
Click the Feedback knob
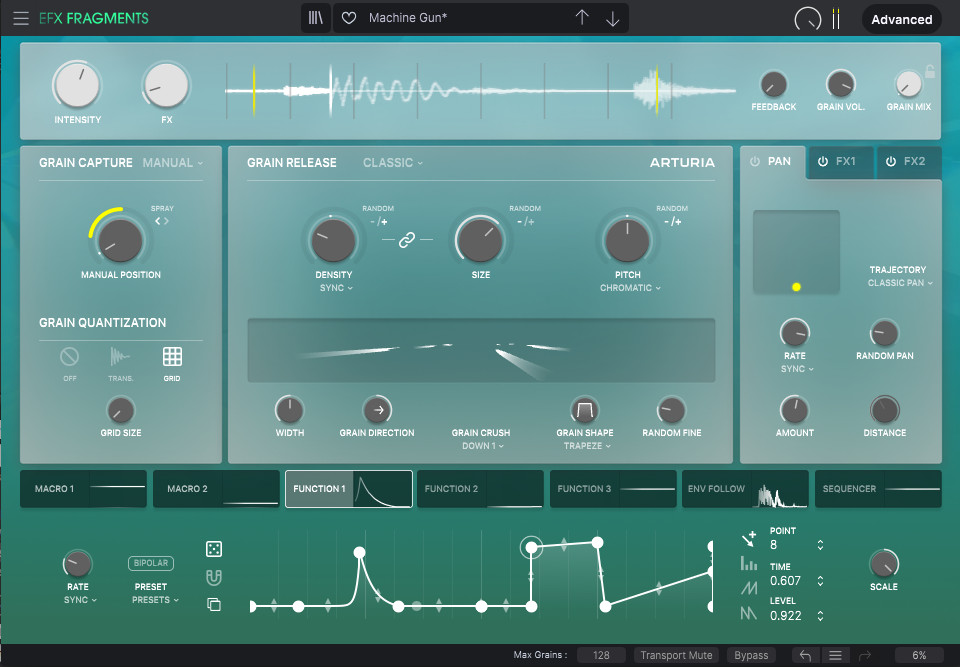tap(773, 85)
